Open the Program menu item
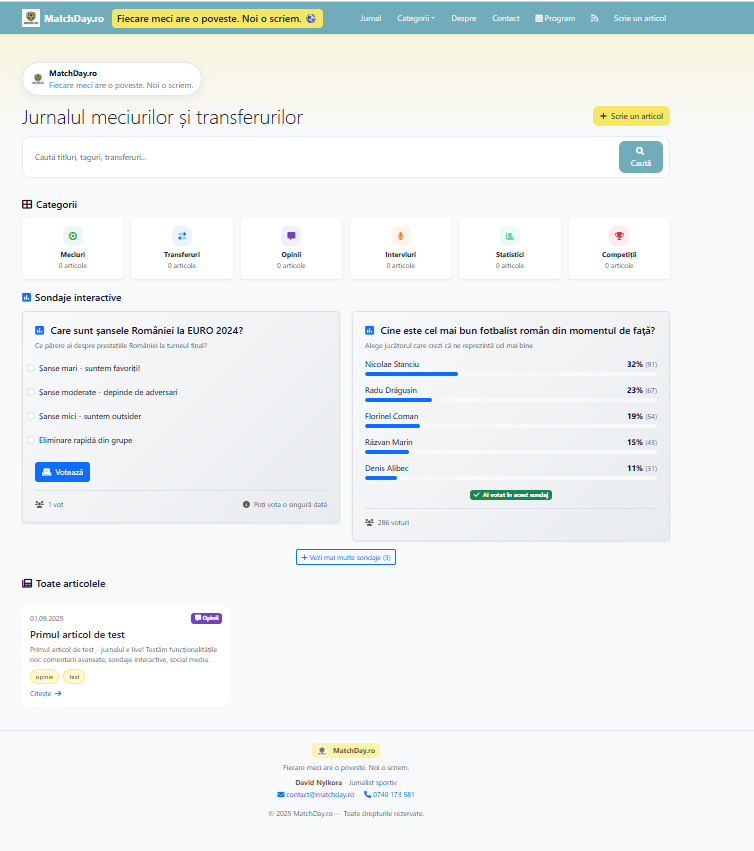754x851 pixels. point(555,19)
